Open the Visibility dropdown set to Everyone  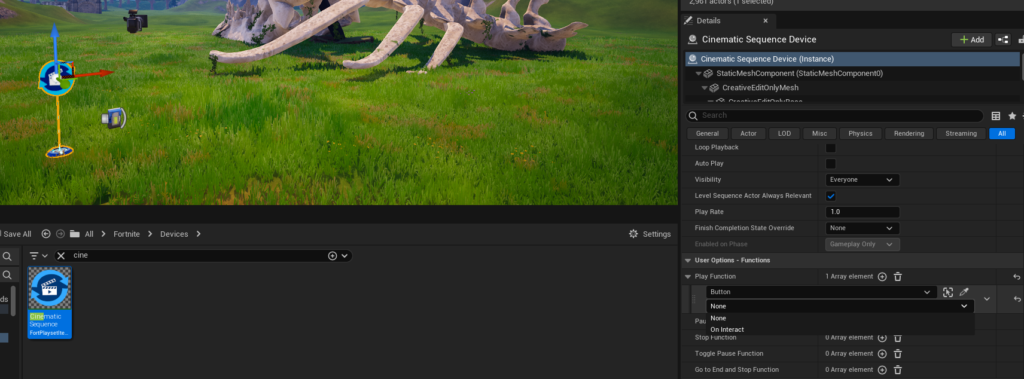pos(862,180)
